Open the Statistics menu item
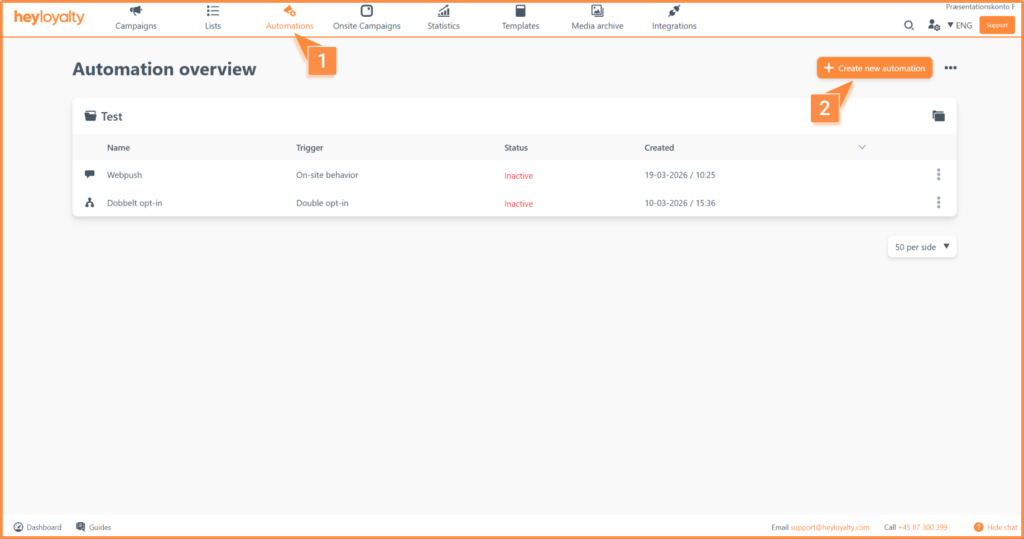The height and width of the screenshot is (539, 1024). 443,17
